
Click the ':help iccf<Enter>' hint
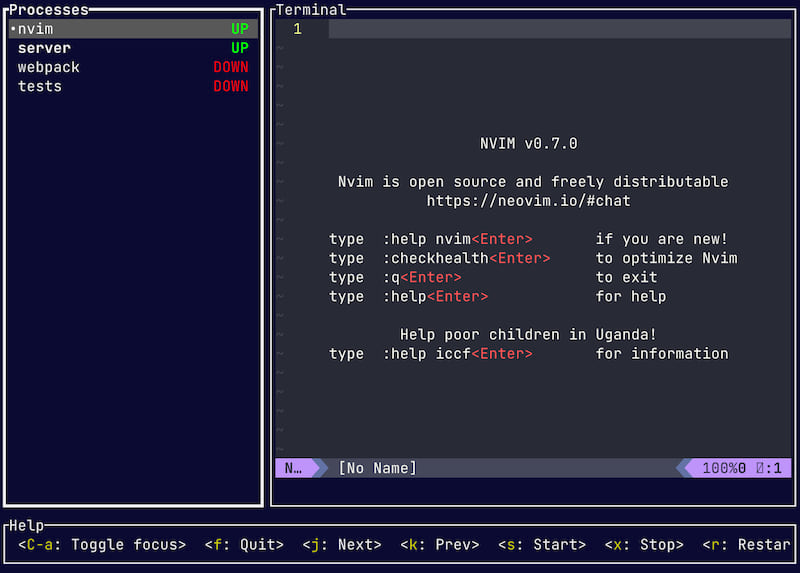458,354
